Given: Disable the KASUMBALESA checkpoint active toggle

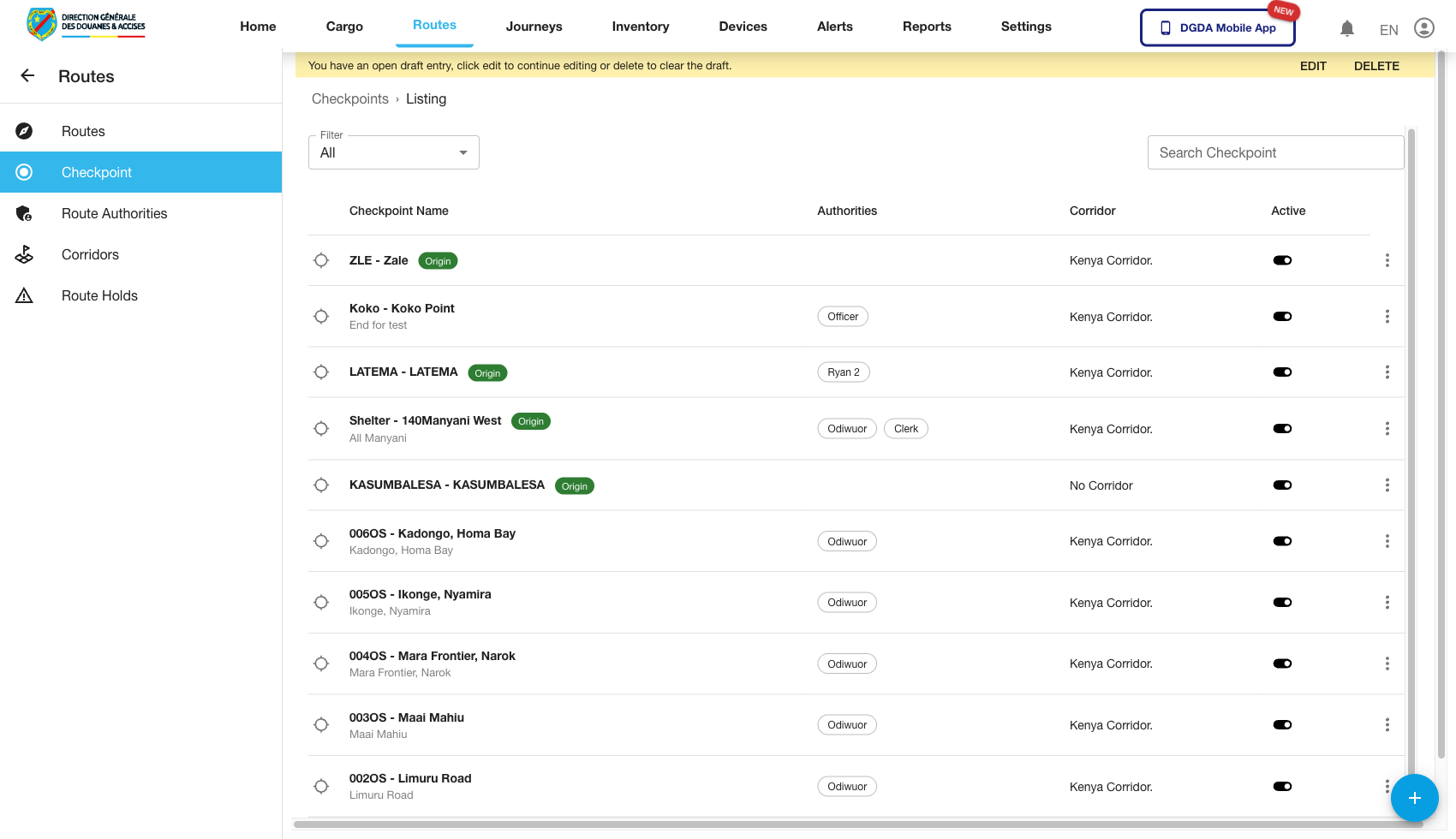Looking at the screenshot, I should [x=1282, y=485].
